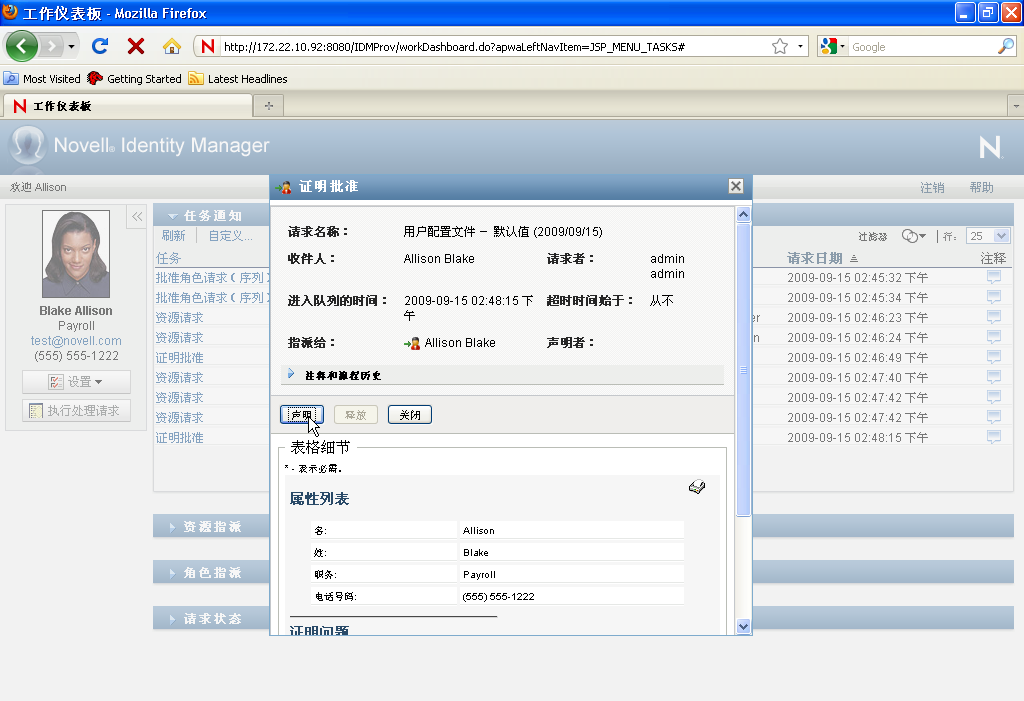Click the Firefox back navigation arrow

click(22, 46)
